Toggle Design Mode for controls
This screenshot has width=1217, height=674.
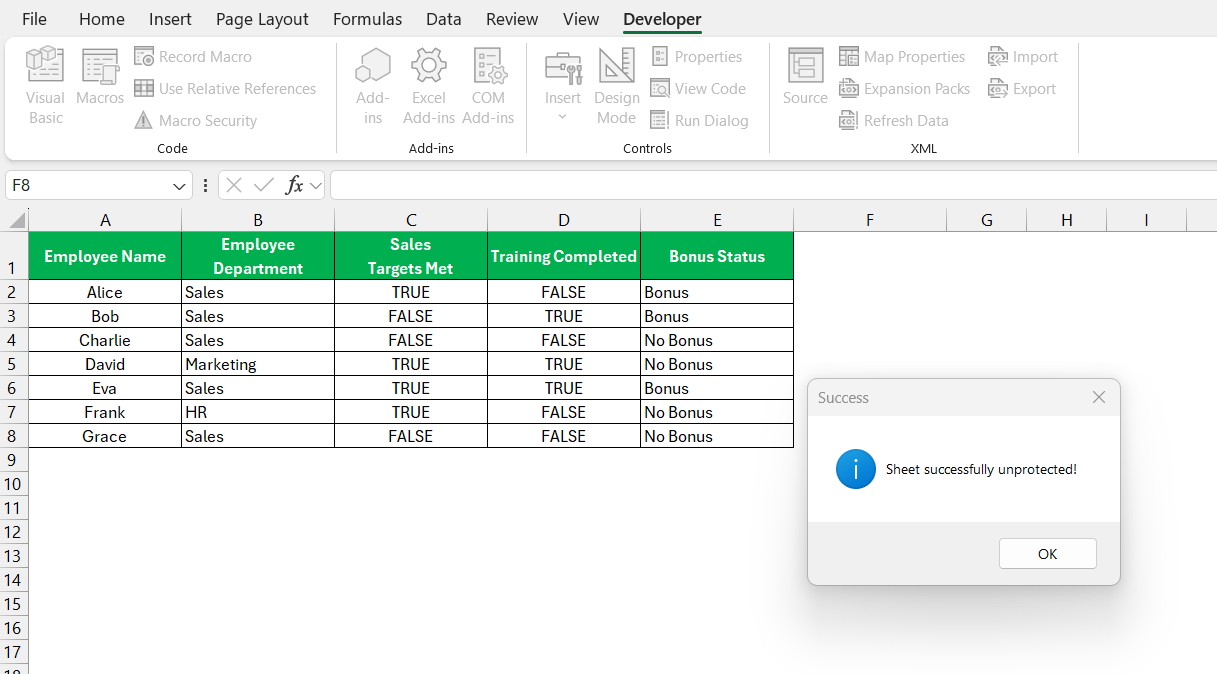pos(616,86)
